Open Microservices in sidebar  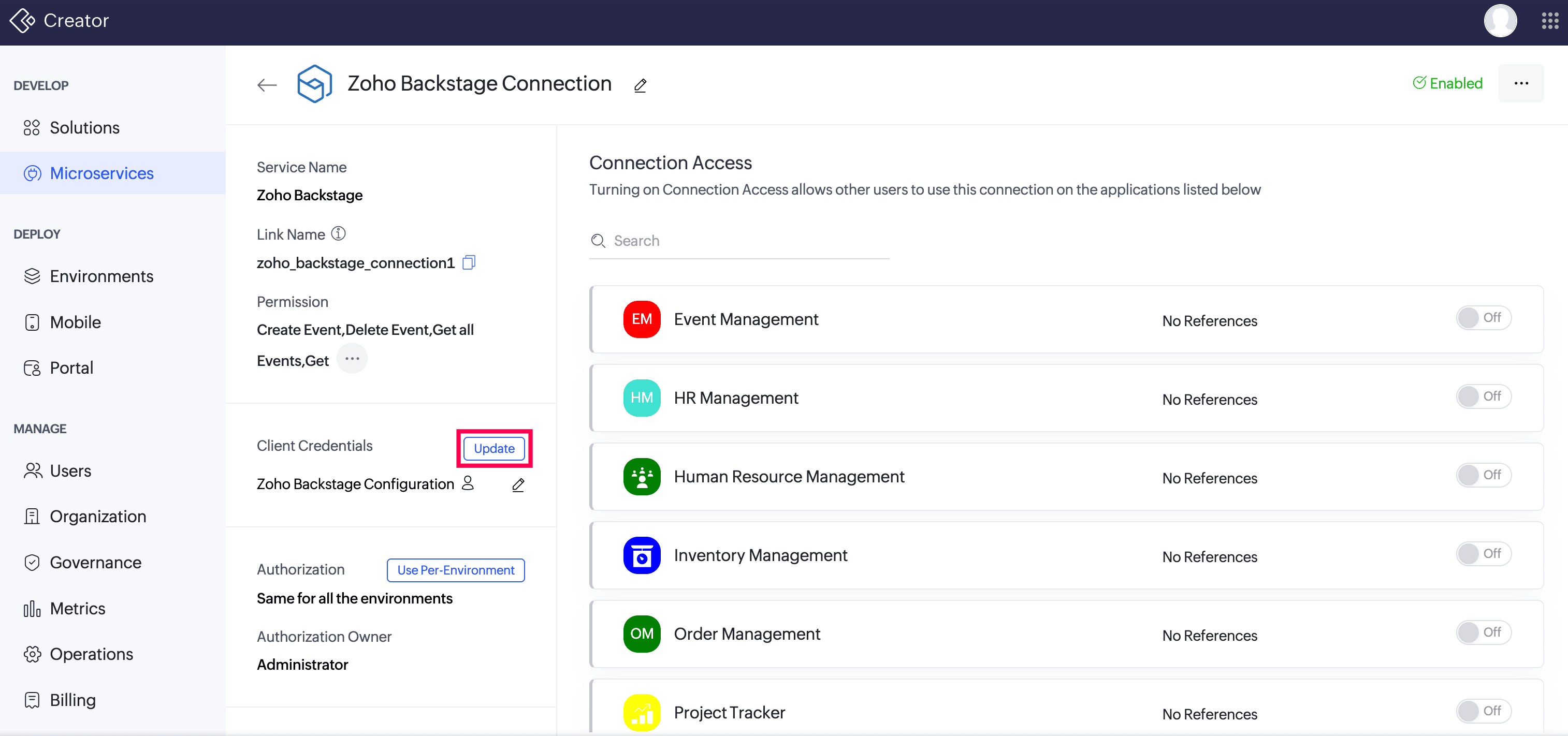101,173
